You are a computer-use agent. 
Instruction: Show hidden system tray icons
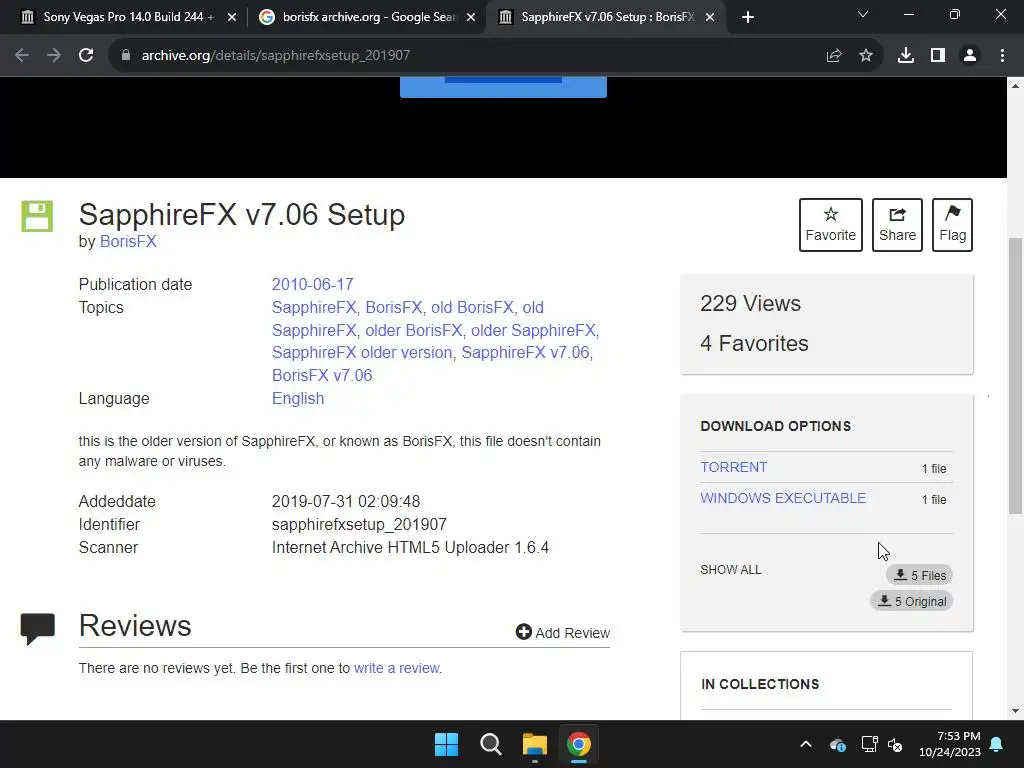pyautogui.click(x=806, y=744)
